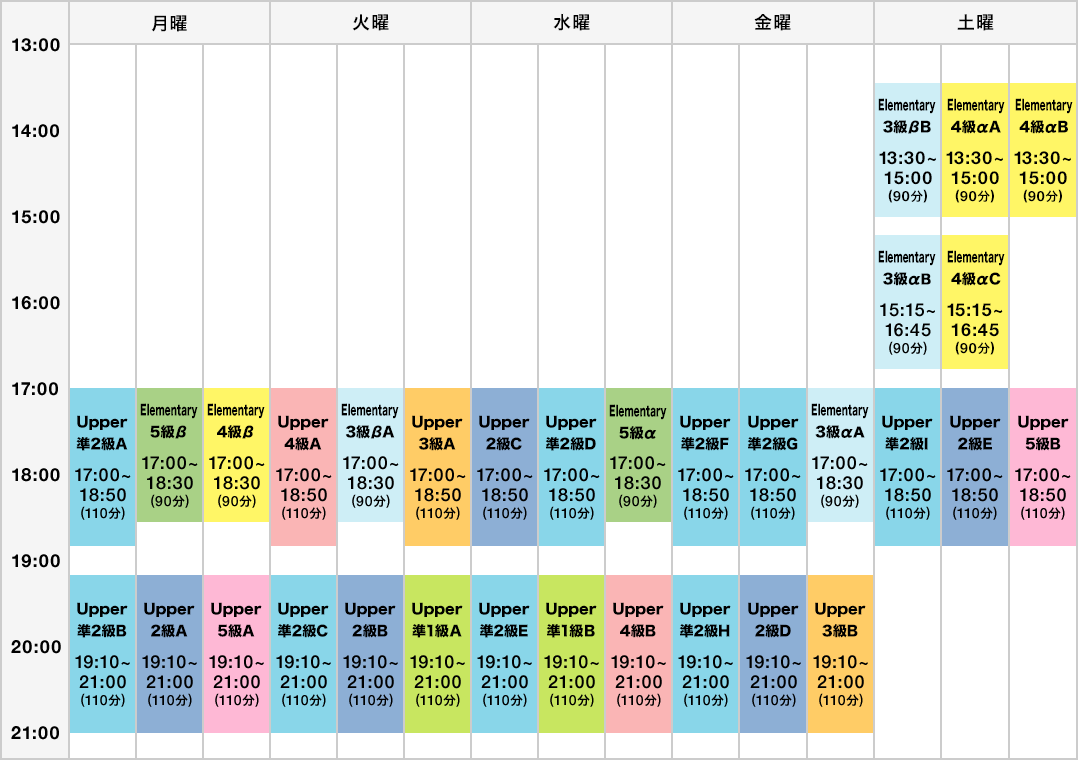Select the Upper 準2級I class
1078x760 pixels.
[907, 467]
